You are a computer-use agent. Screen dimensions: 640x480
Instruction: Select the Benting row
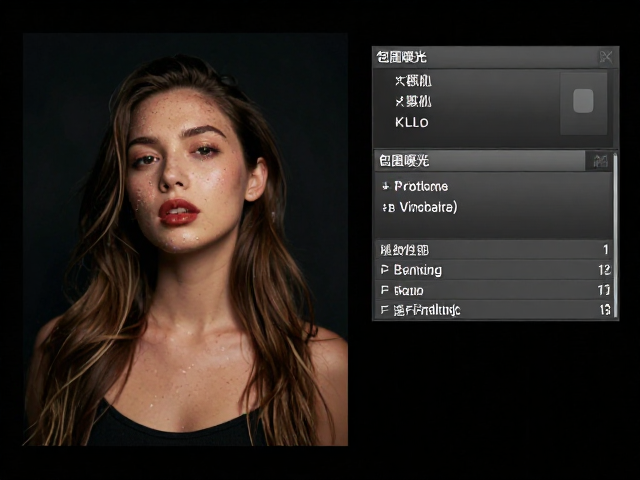(493, 270)
